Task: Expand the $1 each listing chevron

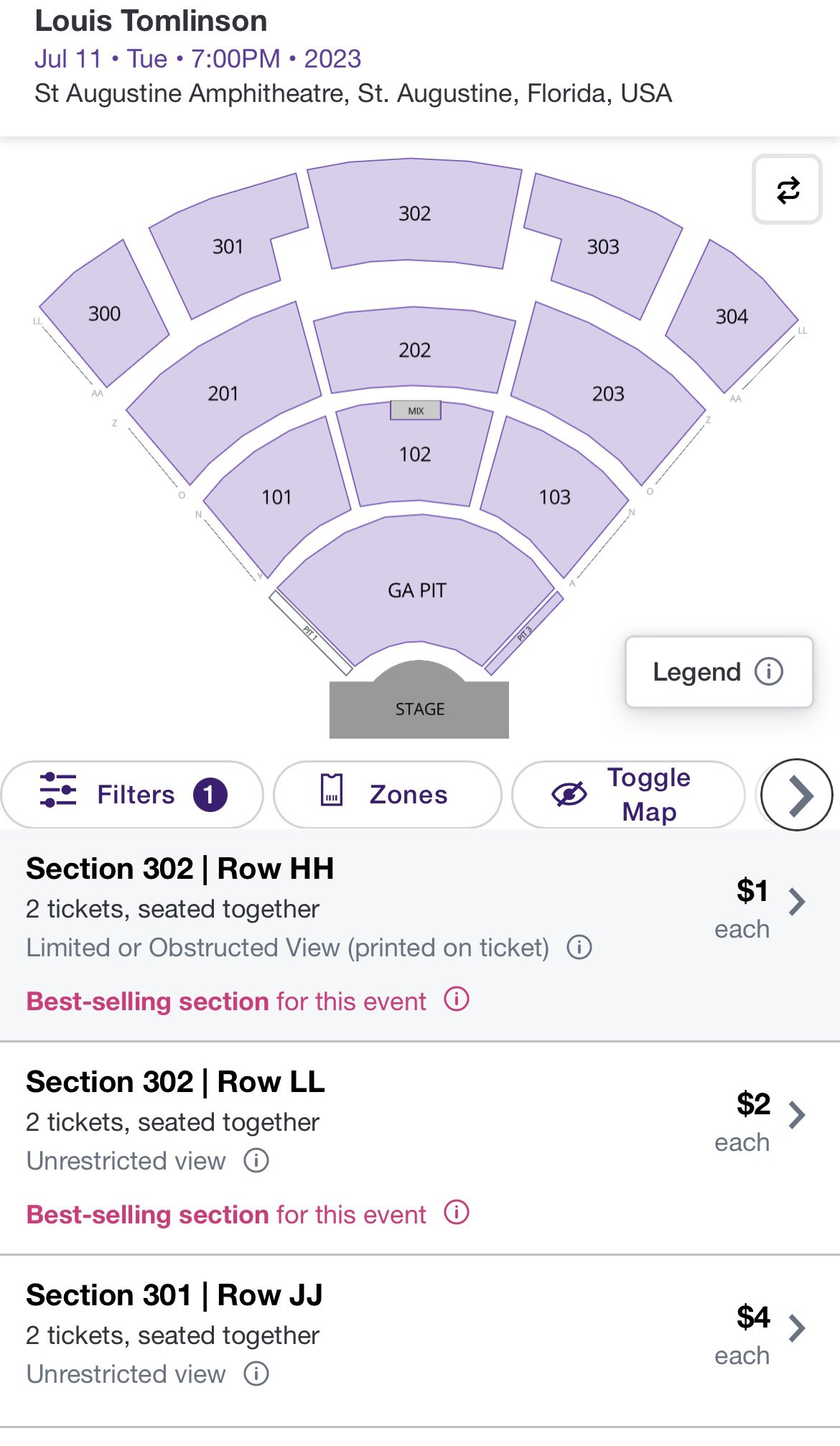Action: (x=797, y=901)
